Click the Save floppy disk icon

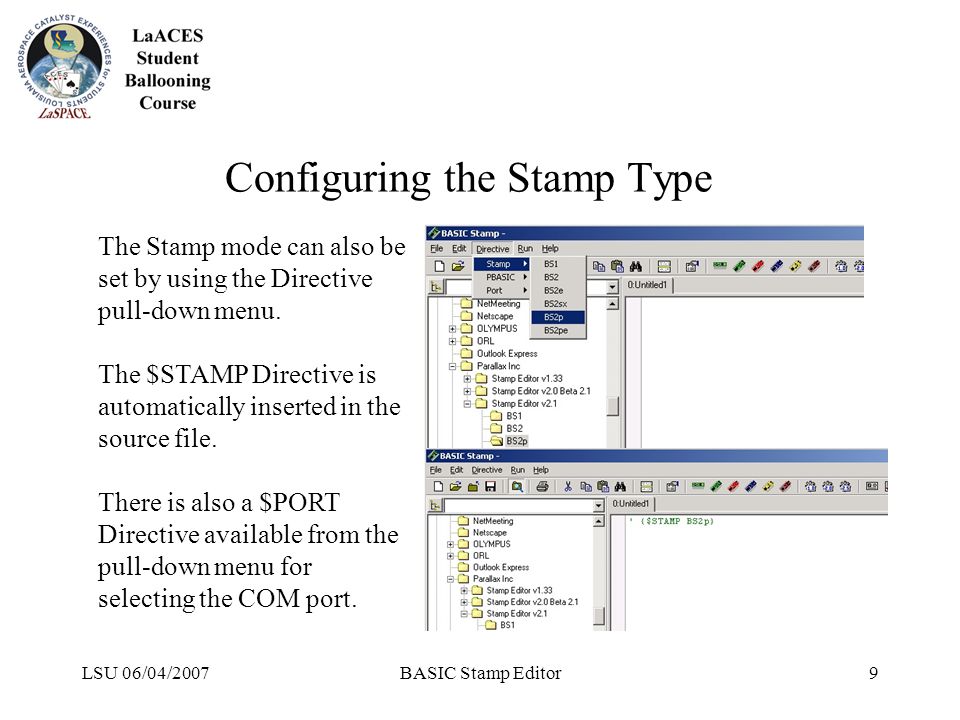pos(490,487)
